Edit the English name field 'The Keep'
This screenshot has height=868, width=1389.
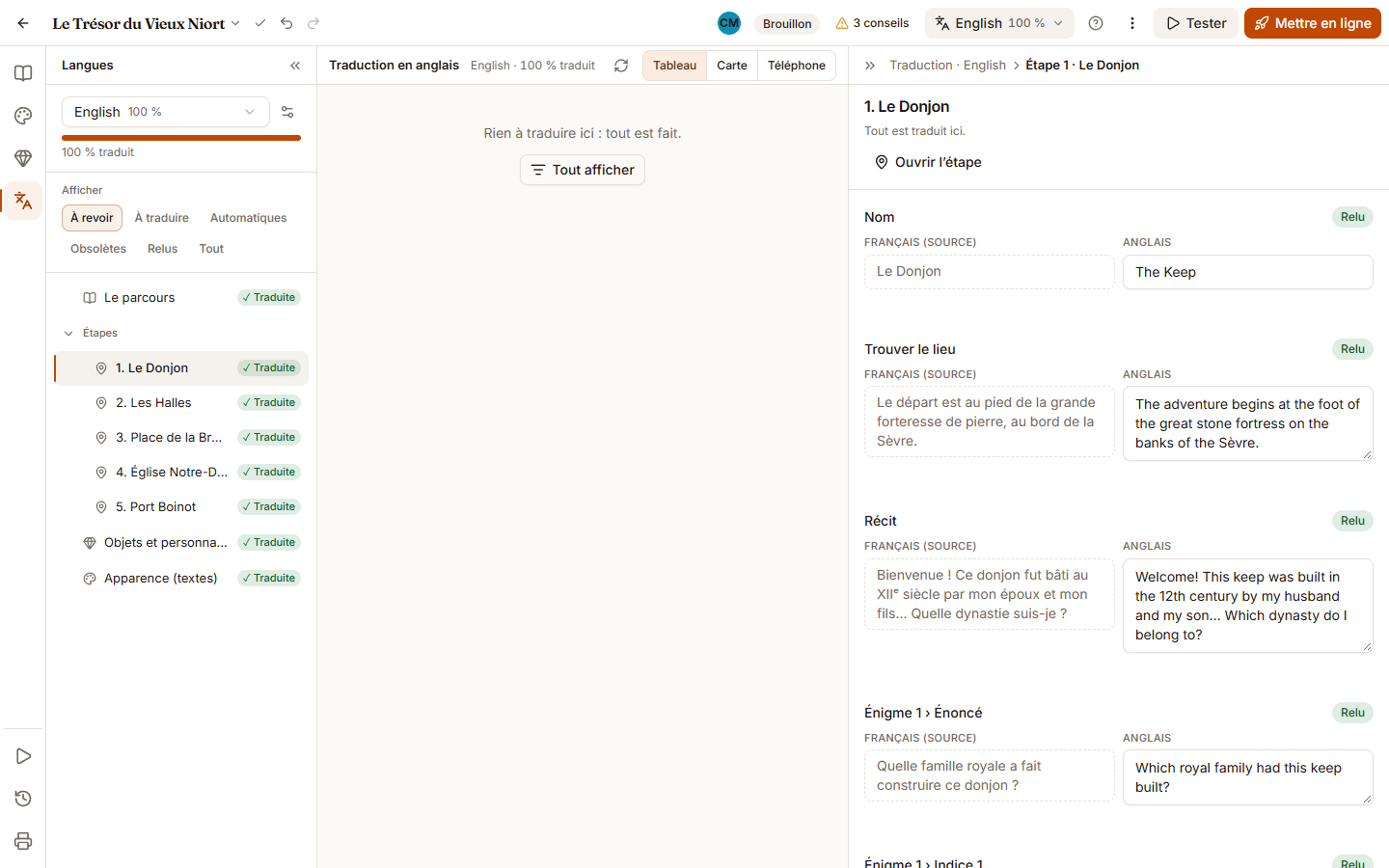click(1248, 272)
